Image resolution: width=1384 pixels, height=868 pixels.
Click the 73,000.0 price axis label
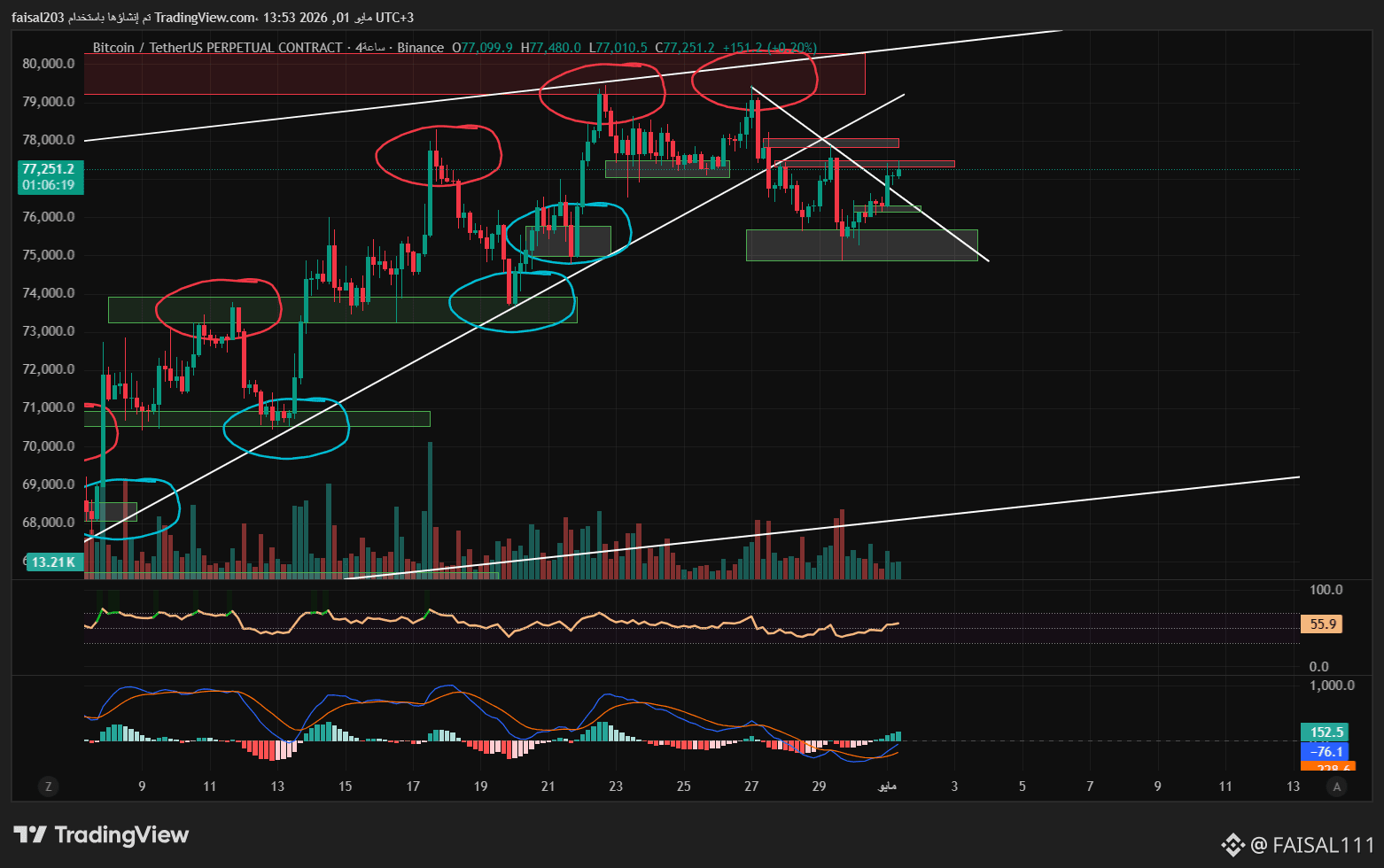[49, 330]
